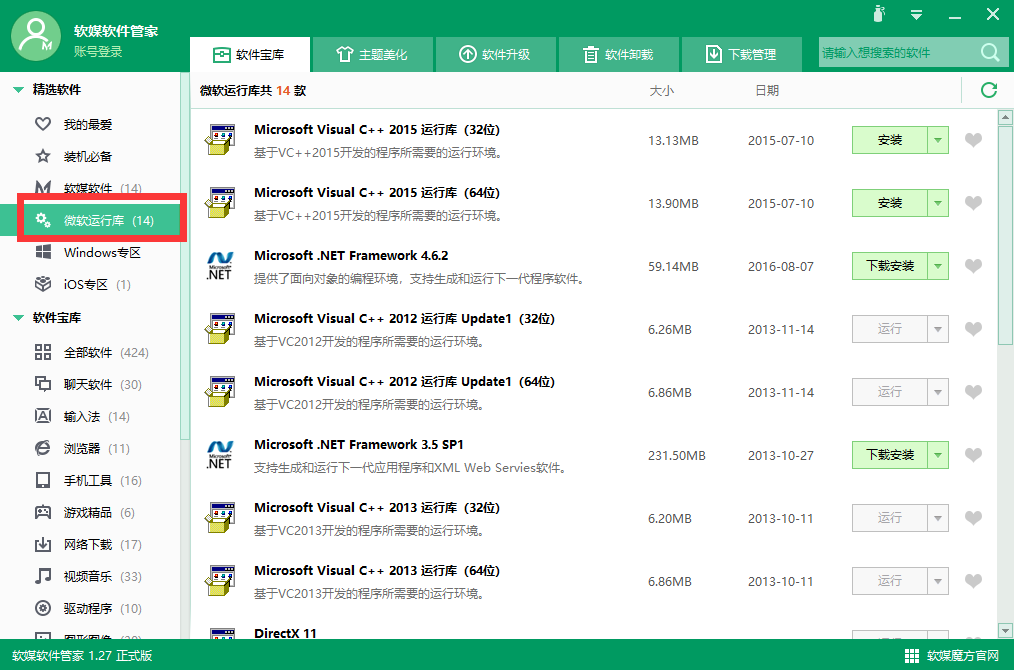Open run dropdown for VC++ 2013 (32位)
The image size is (1014, 670).
click(x=938, y=519)
